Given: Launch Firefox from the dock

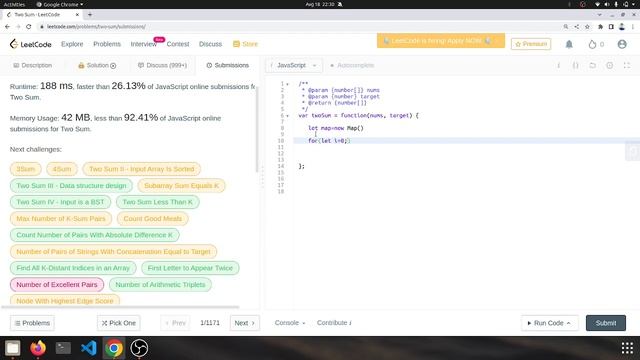Looking at the screenshot, I should click(38, 348).
